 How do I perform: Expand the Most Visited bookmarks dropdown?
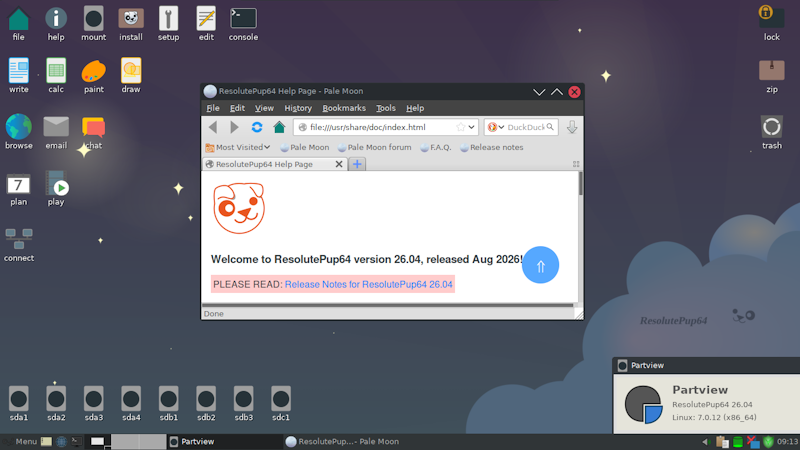[x=238, y=147]
